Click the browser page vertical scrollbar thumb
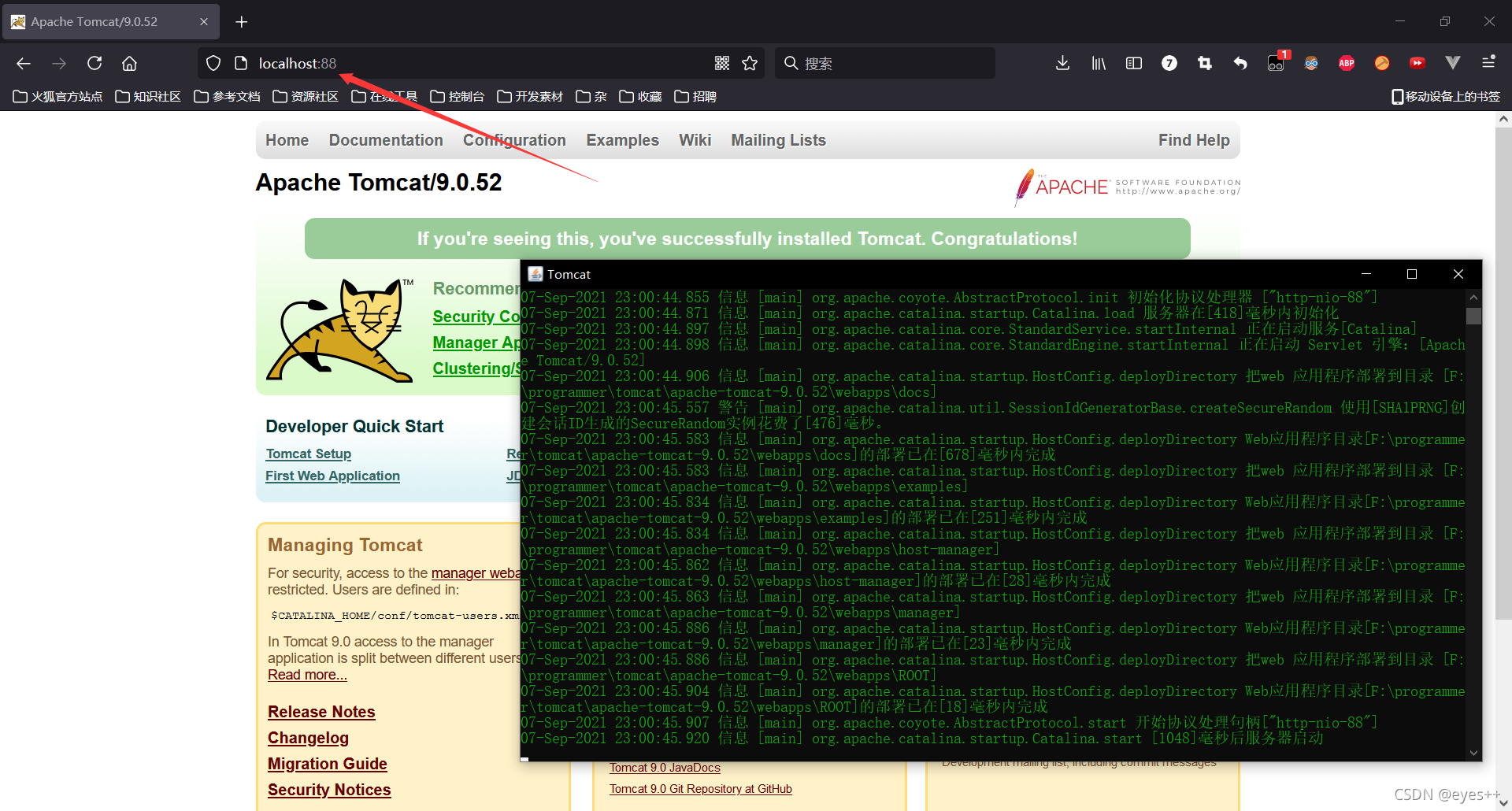 pyautogui.click(x=1503, y=374)
